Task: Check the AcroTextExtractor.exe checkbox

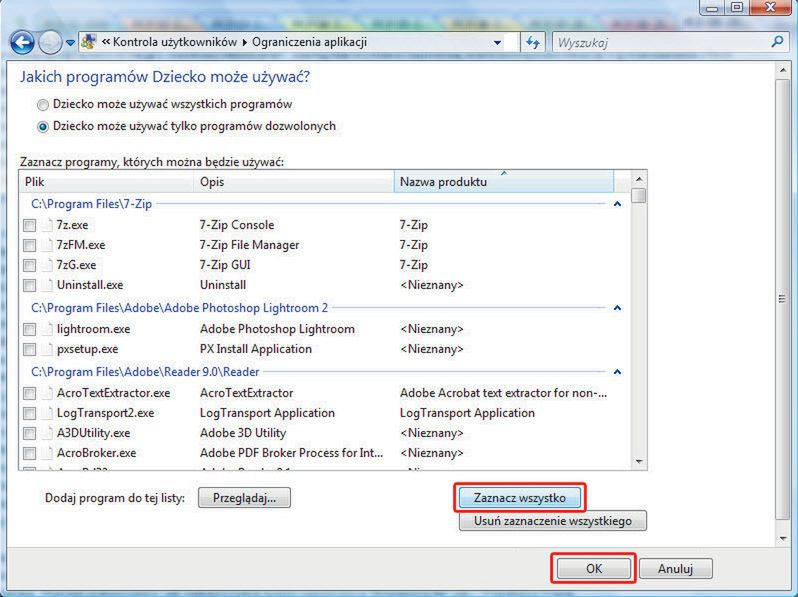Action: 30,393
